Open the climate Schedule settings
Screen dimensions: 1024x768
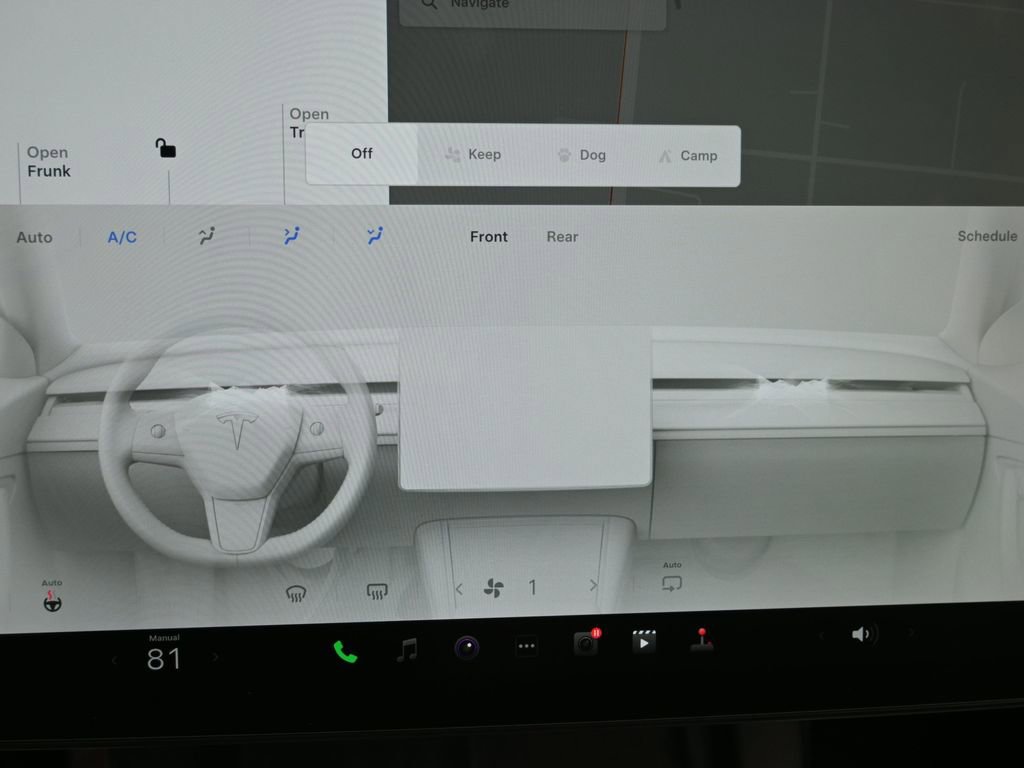pyautogui.click(x=987, y=236)
